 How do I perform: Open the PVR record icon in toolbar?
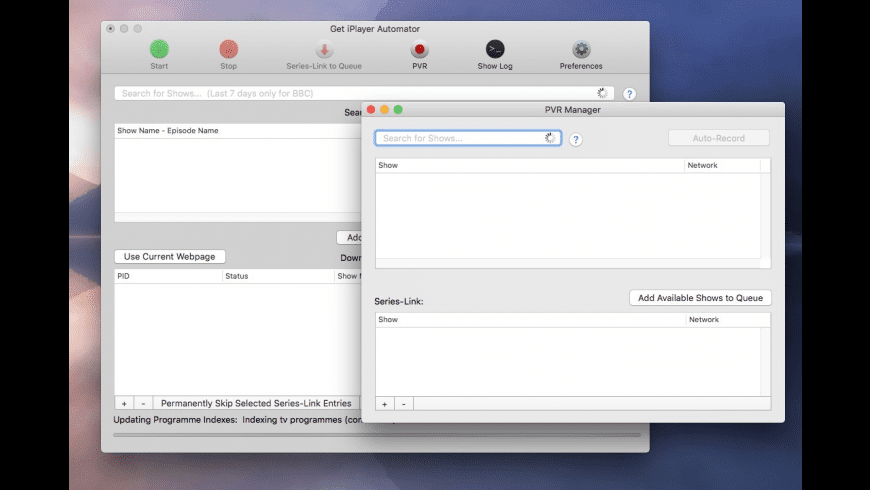[x=419, y=49]
